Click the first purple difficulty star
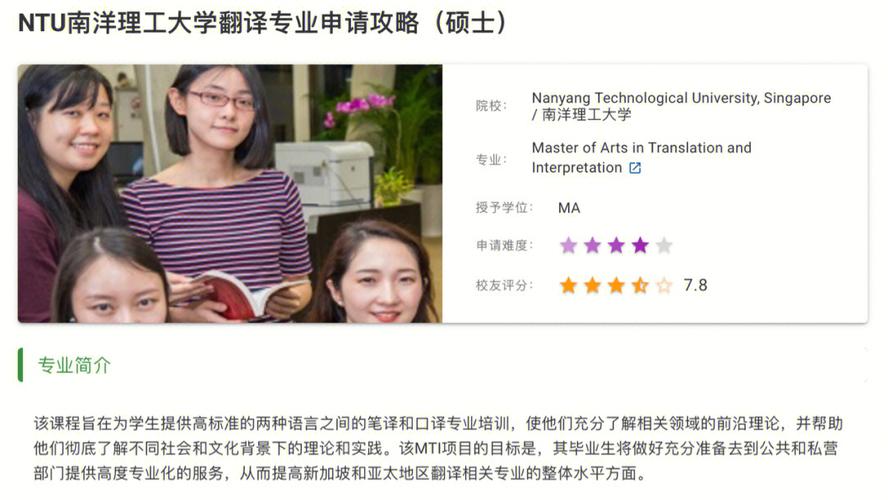 (568, 245)
